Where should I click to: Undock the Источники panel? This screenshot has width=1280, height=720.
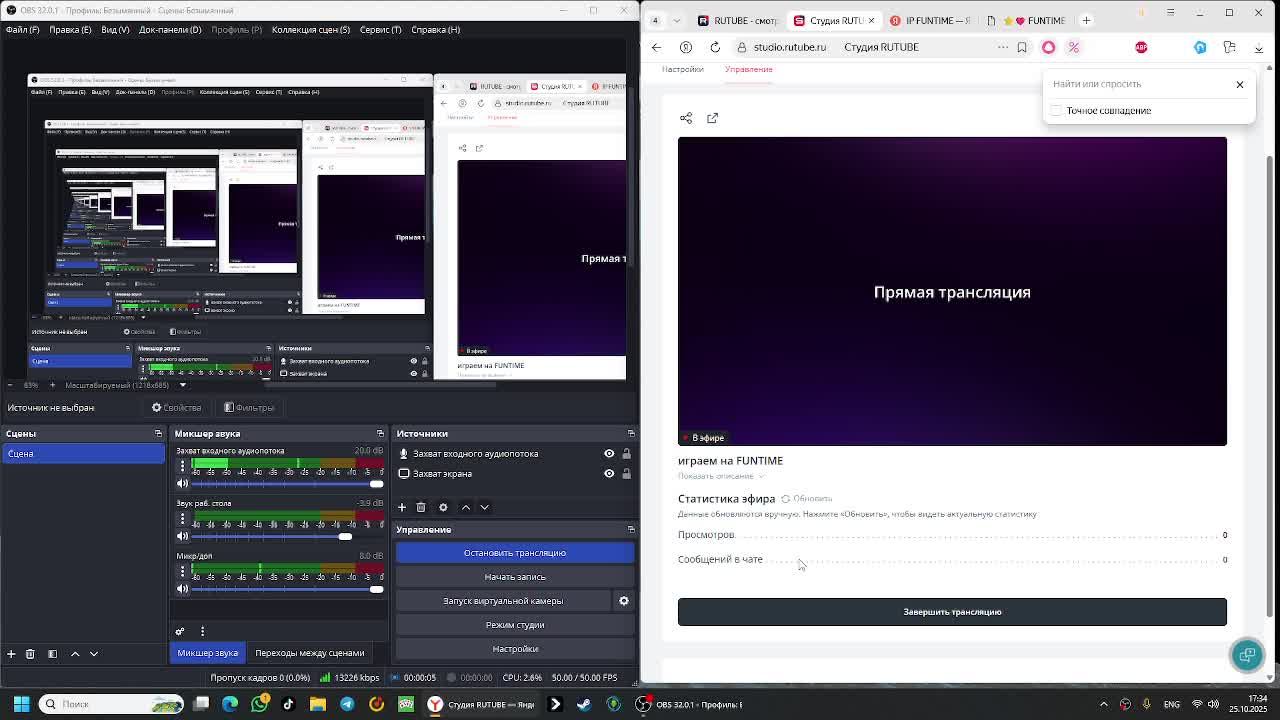[631, 434]
